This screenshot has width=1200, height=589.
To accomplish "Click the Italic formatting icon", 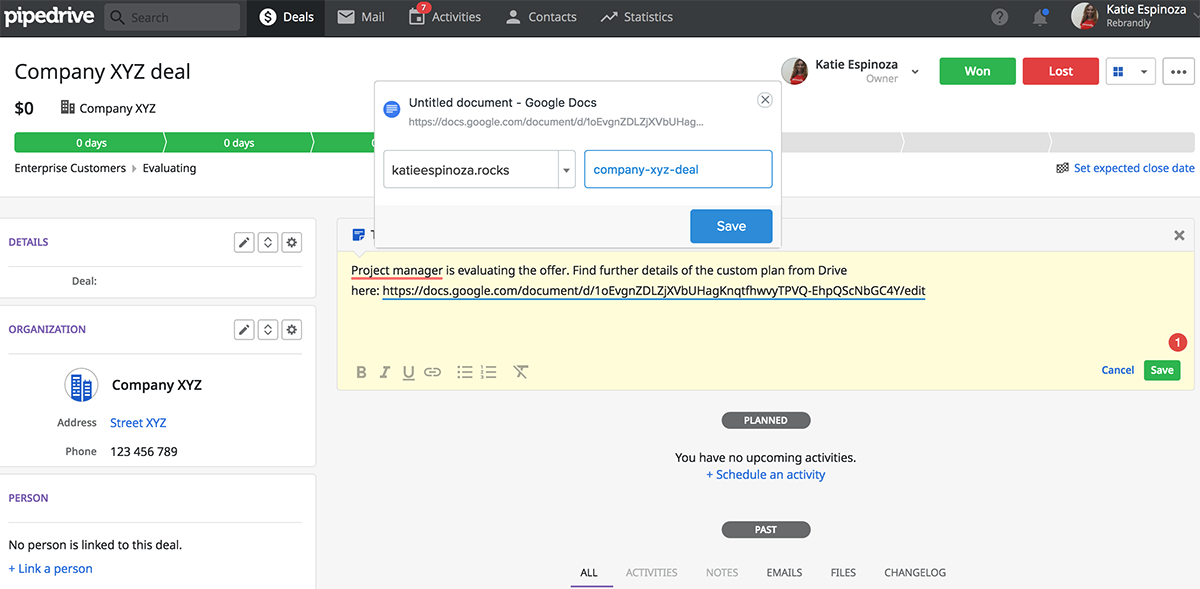I will pos(385,372).
